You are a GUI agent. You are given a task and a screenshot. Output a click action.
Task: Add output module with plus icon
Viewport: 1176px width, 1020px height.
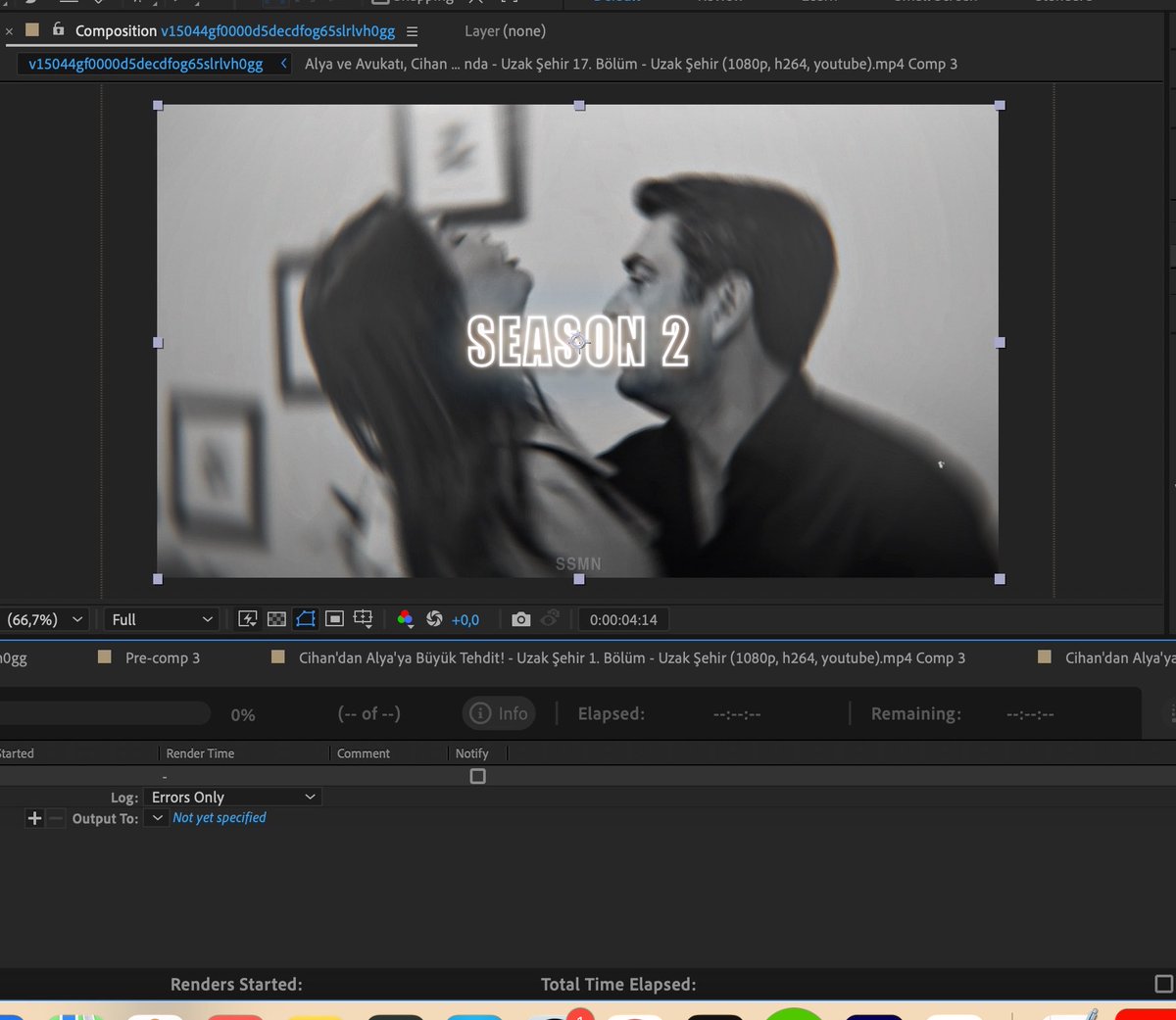34,818
